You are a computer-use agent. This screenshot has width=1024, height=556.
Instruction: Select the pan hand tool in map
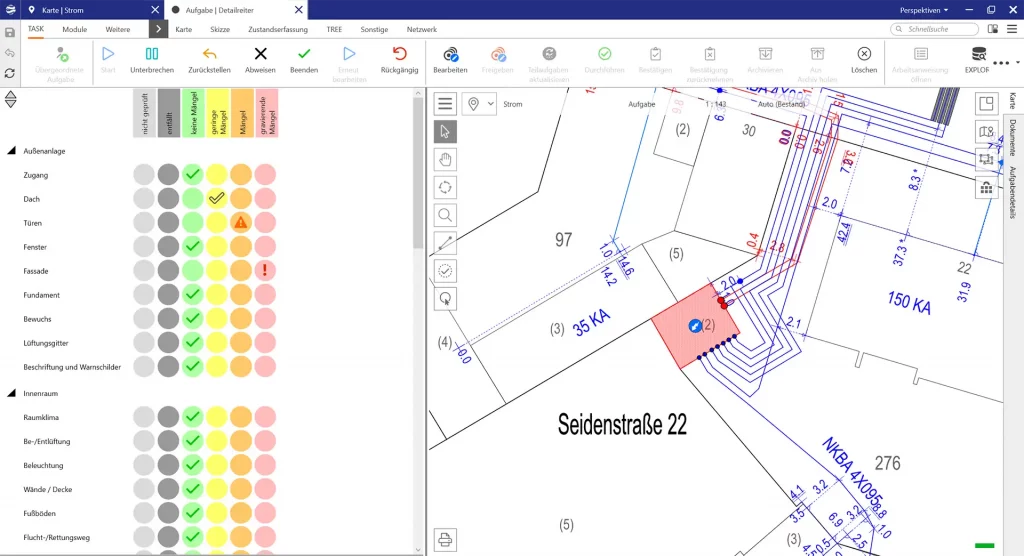pos(445,158)
